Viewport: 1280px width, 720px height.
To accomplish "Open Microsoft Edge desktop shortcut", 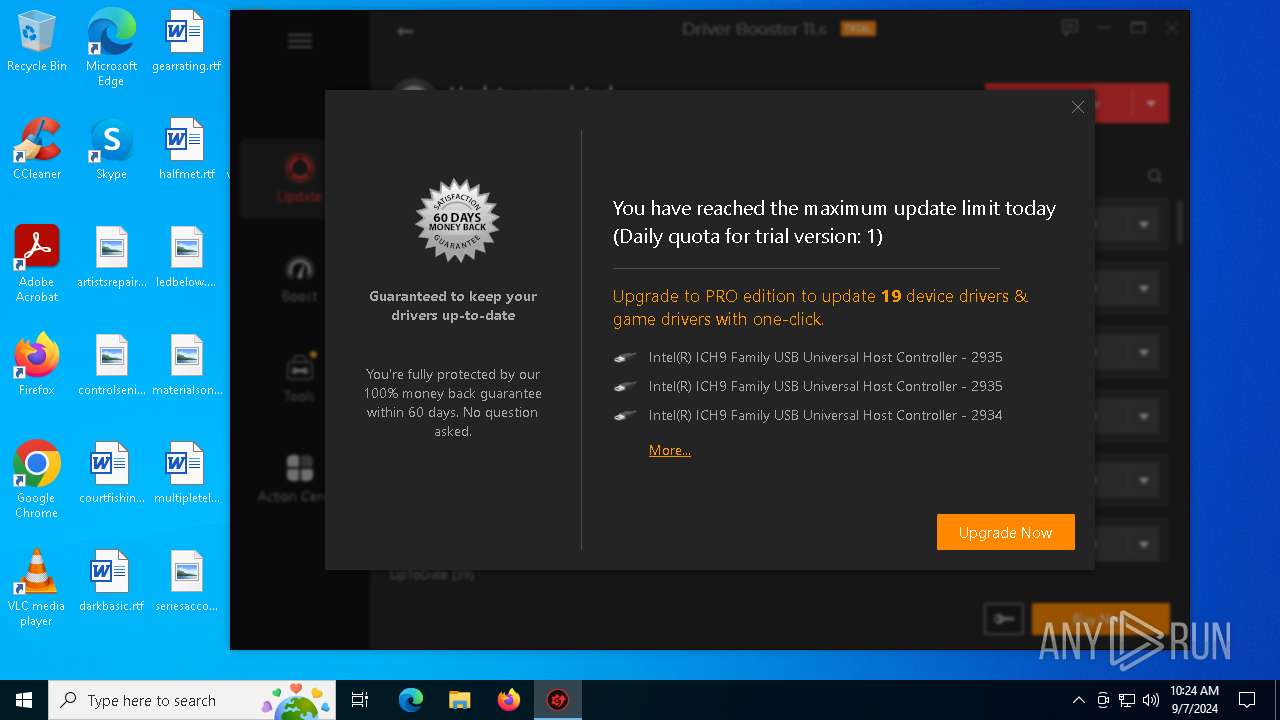I will point(111,47).
